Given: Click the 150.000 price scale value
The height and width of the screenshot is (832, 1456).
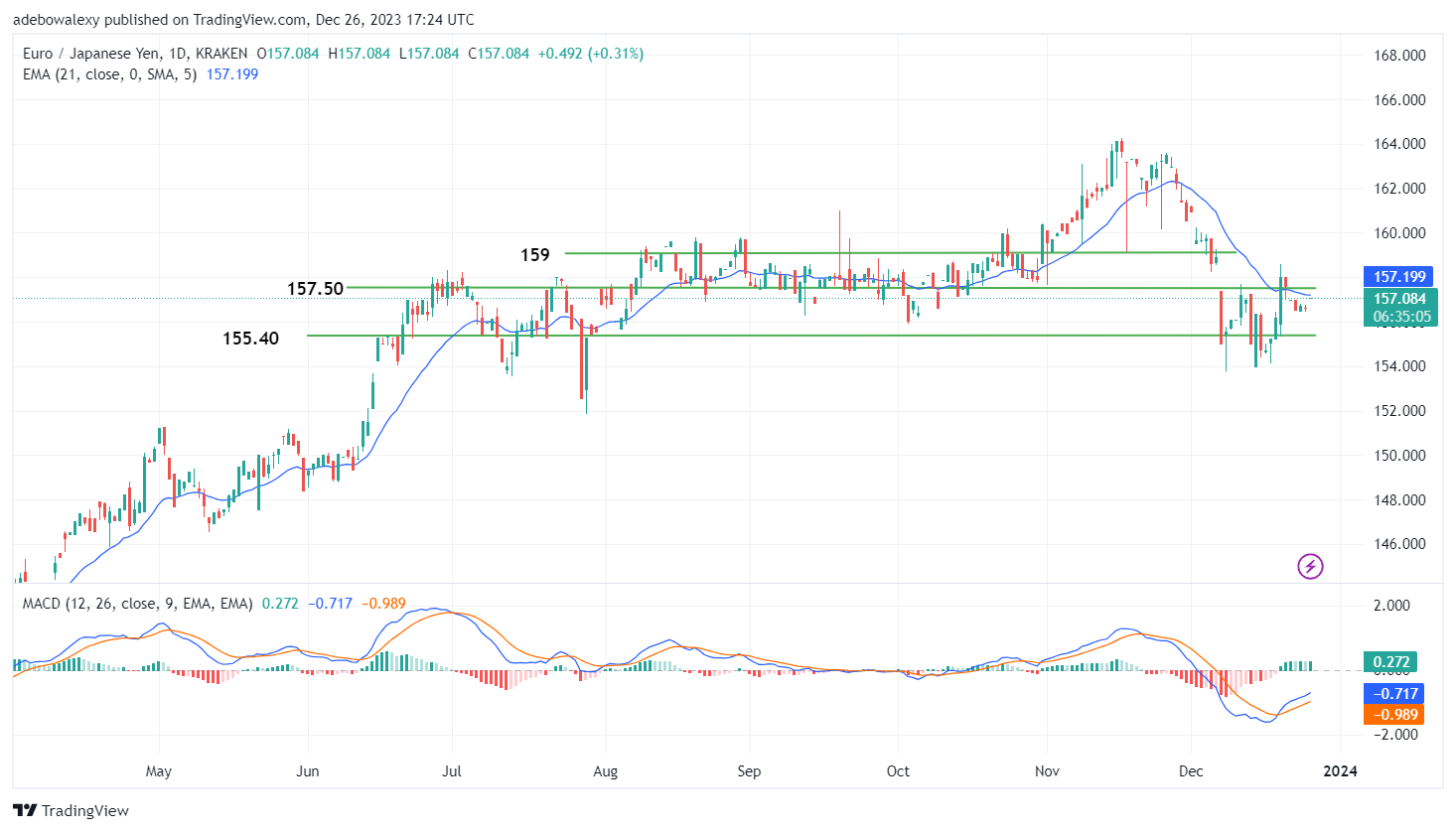Looking at the screenshot, I should click(x=1399, y=456).
